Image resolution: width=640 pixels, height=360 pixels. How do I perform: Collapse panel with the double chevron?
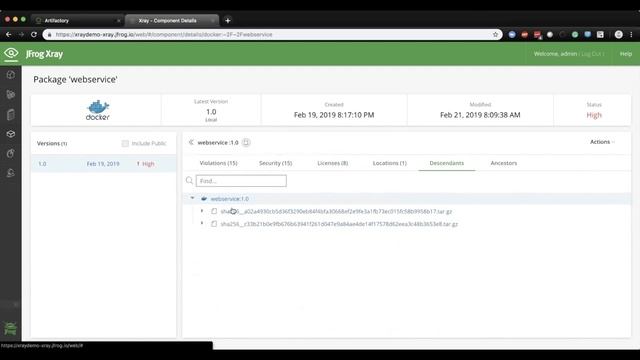[x=191, y=142]
